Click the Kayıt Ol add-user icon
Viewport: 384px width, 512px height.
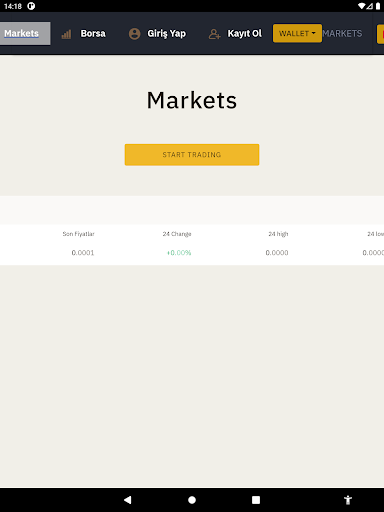(x=214, y=34)
